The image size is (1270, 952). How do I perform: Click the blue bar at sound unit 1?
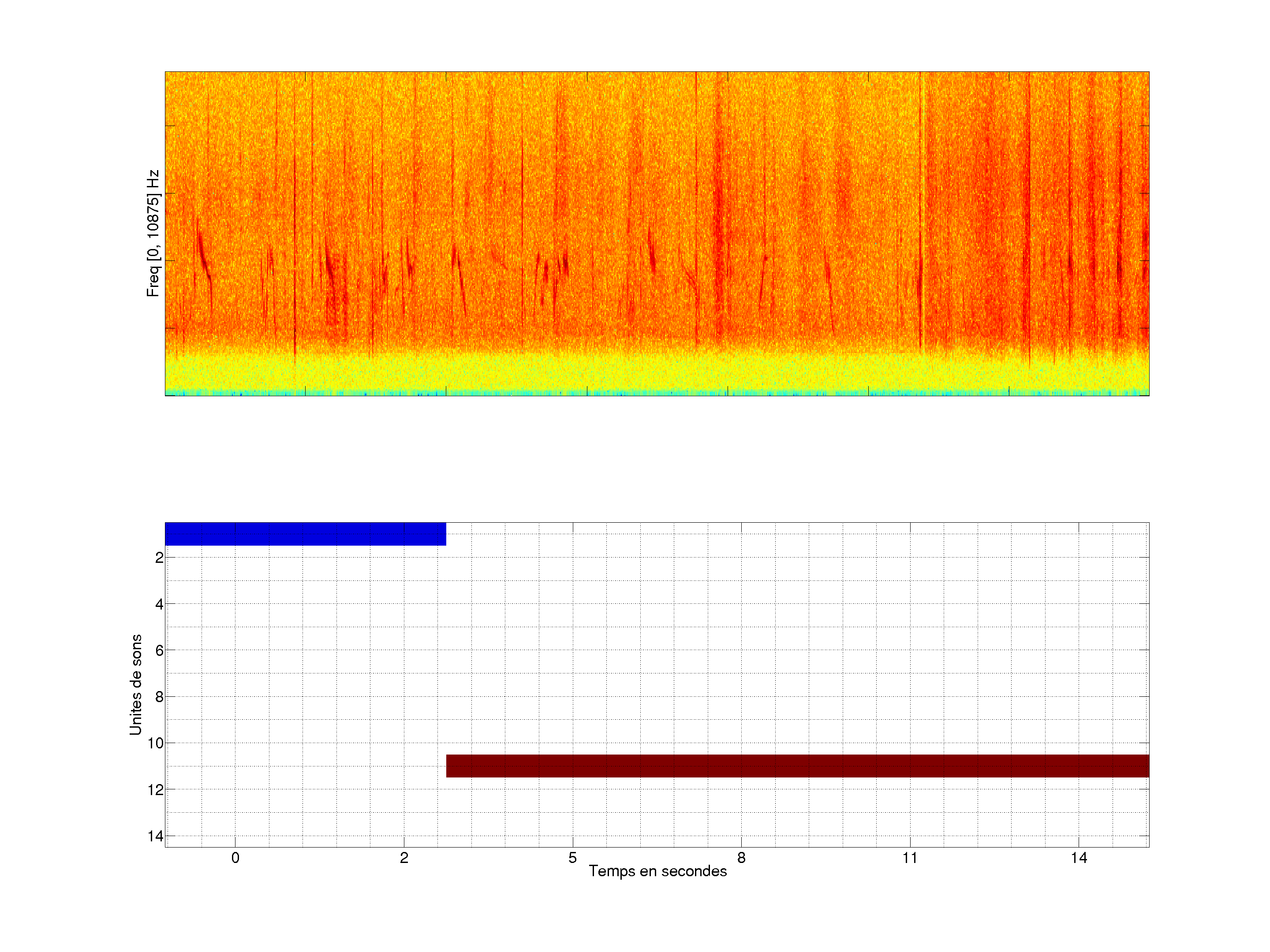[x=305, y=534]
